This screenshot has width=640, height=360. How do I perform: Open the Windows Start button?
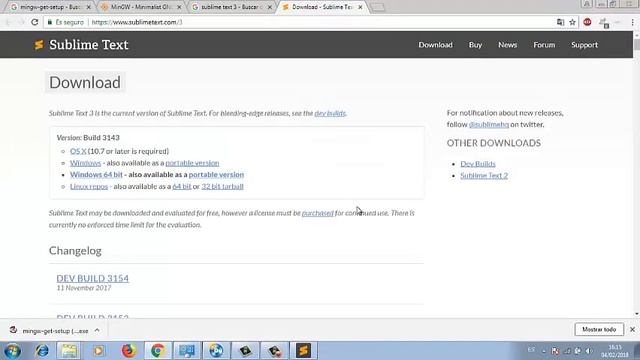coord(12,351)
